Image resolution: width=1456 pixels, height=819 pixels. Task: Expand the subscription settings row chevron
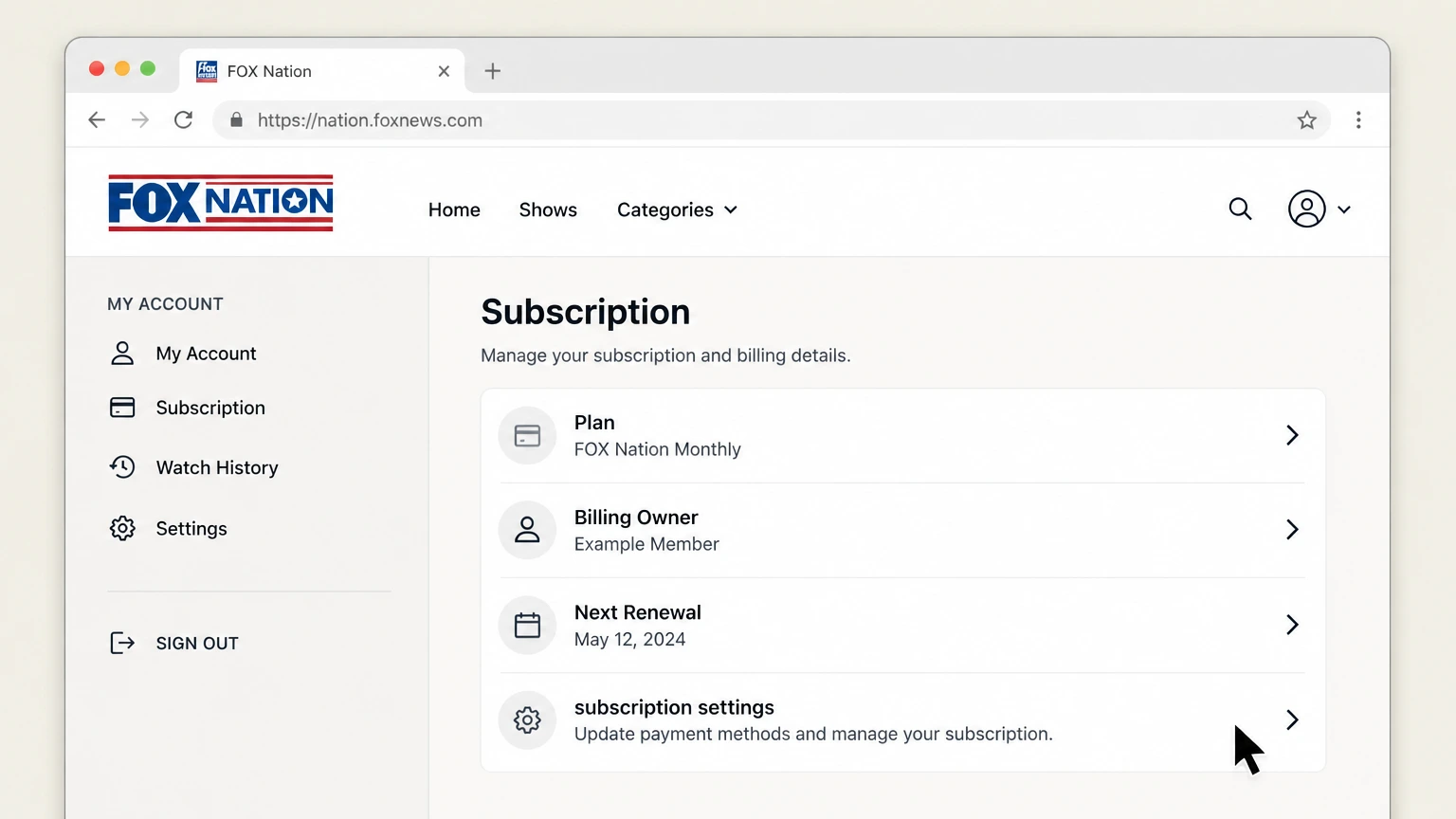[1292, 719]
